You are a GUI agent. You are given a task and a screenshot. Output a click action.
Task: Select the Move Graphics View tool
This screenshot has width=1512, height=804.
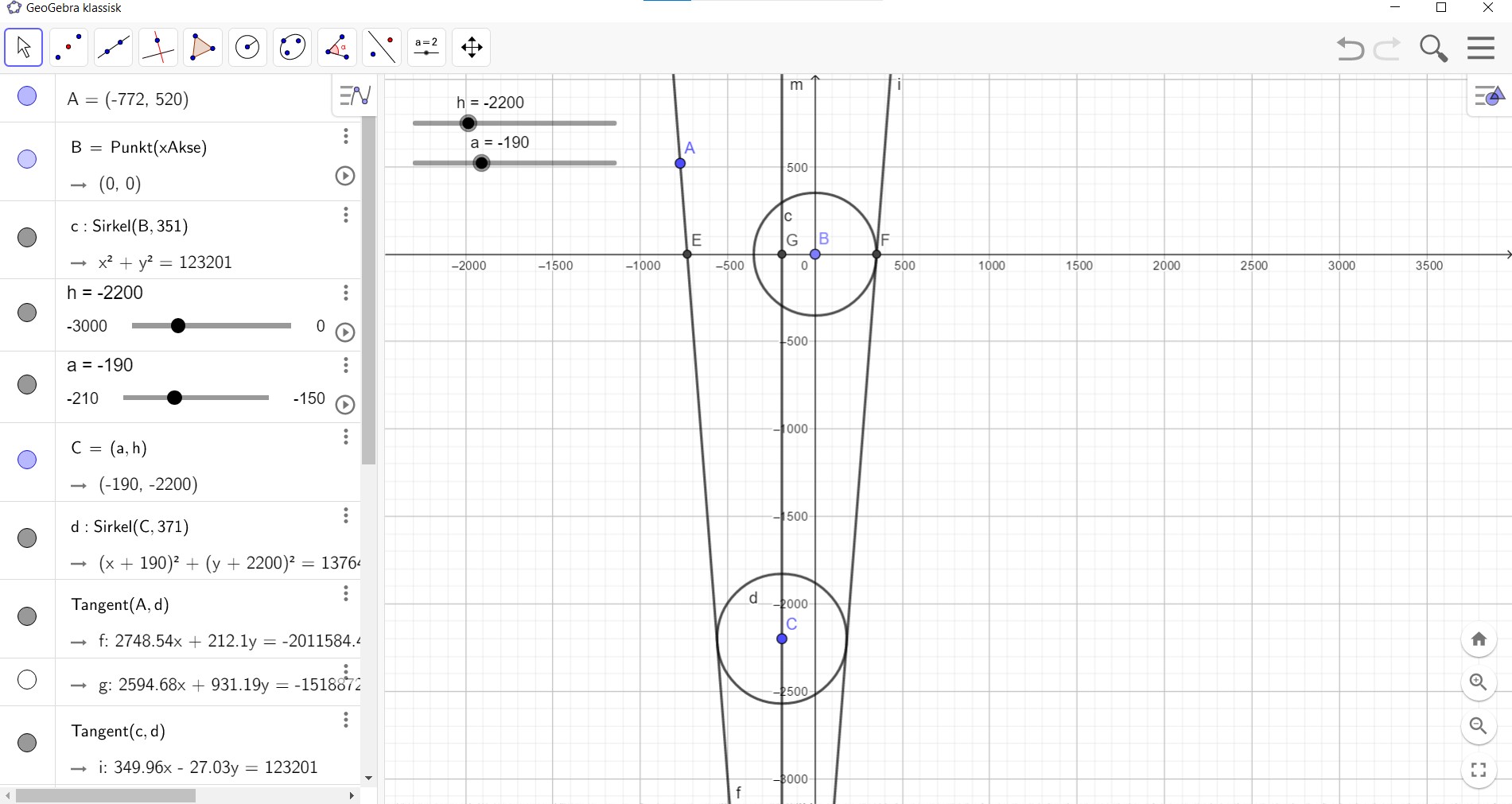coord(472,47)
